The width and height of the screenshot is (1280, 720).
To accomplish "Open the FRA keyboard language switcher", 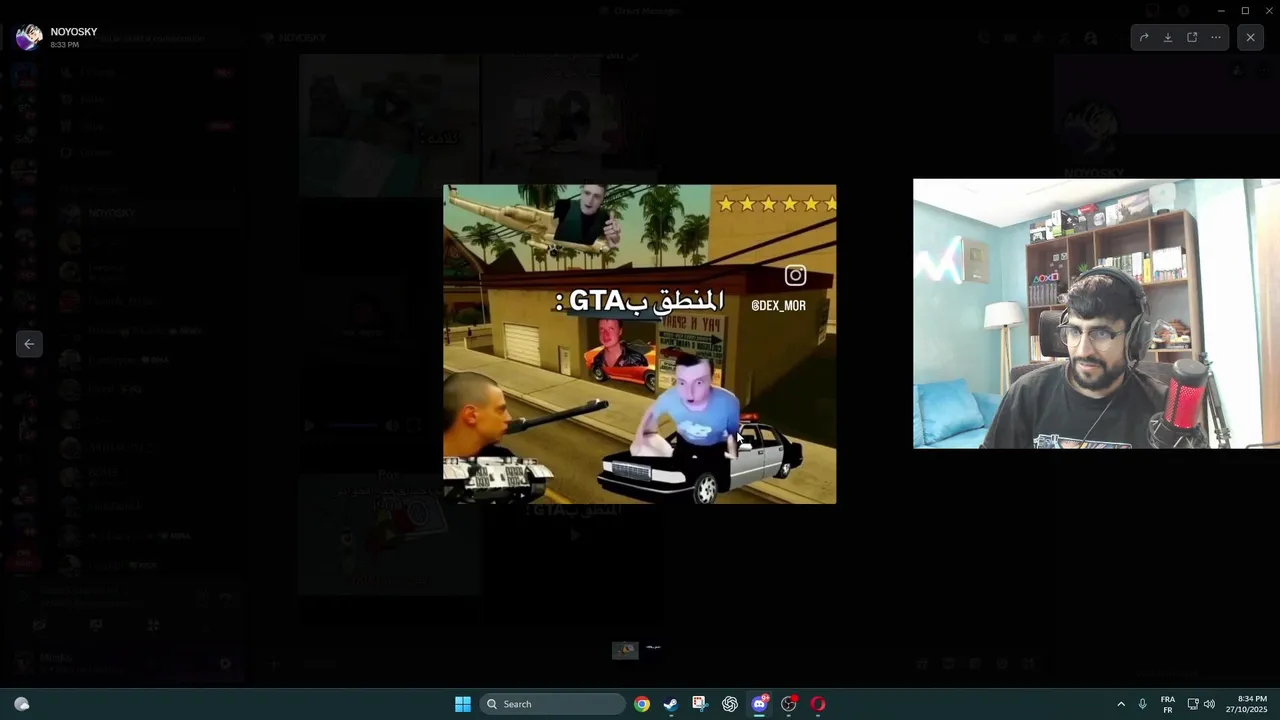I will click(x=1168, y=704).
